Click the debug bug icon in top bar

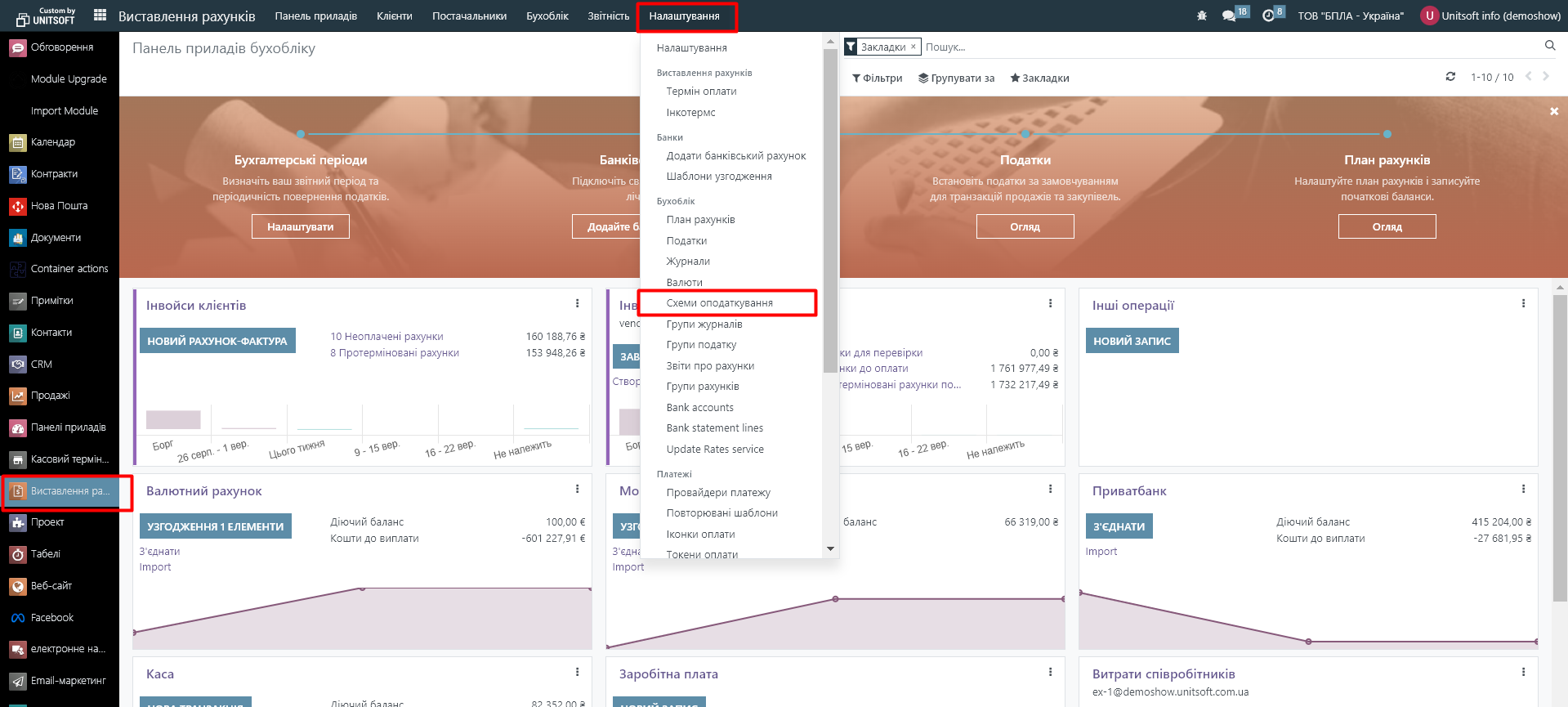(x=1201, y=16)
